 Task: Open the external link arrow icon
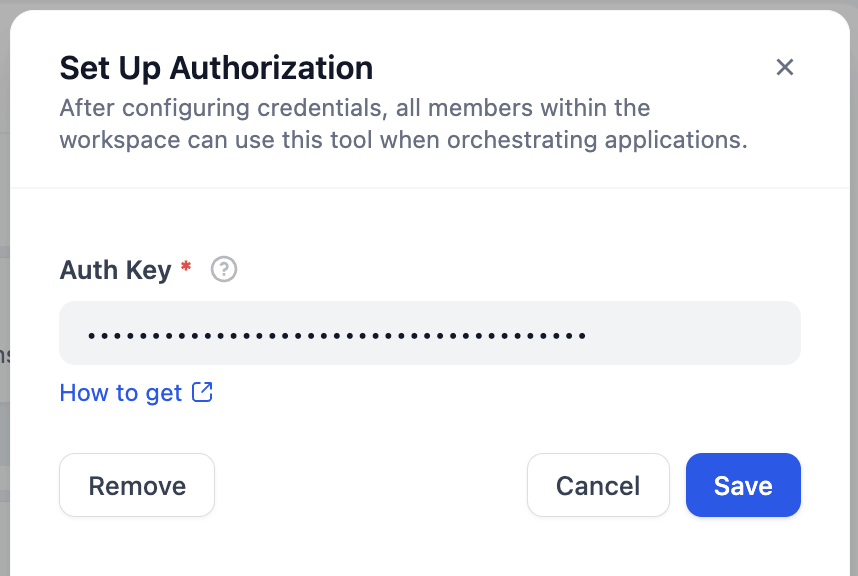coord(203,392)
